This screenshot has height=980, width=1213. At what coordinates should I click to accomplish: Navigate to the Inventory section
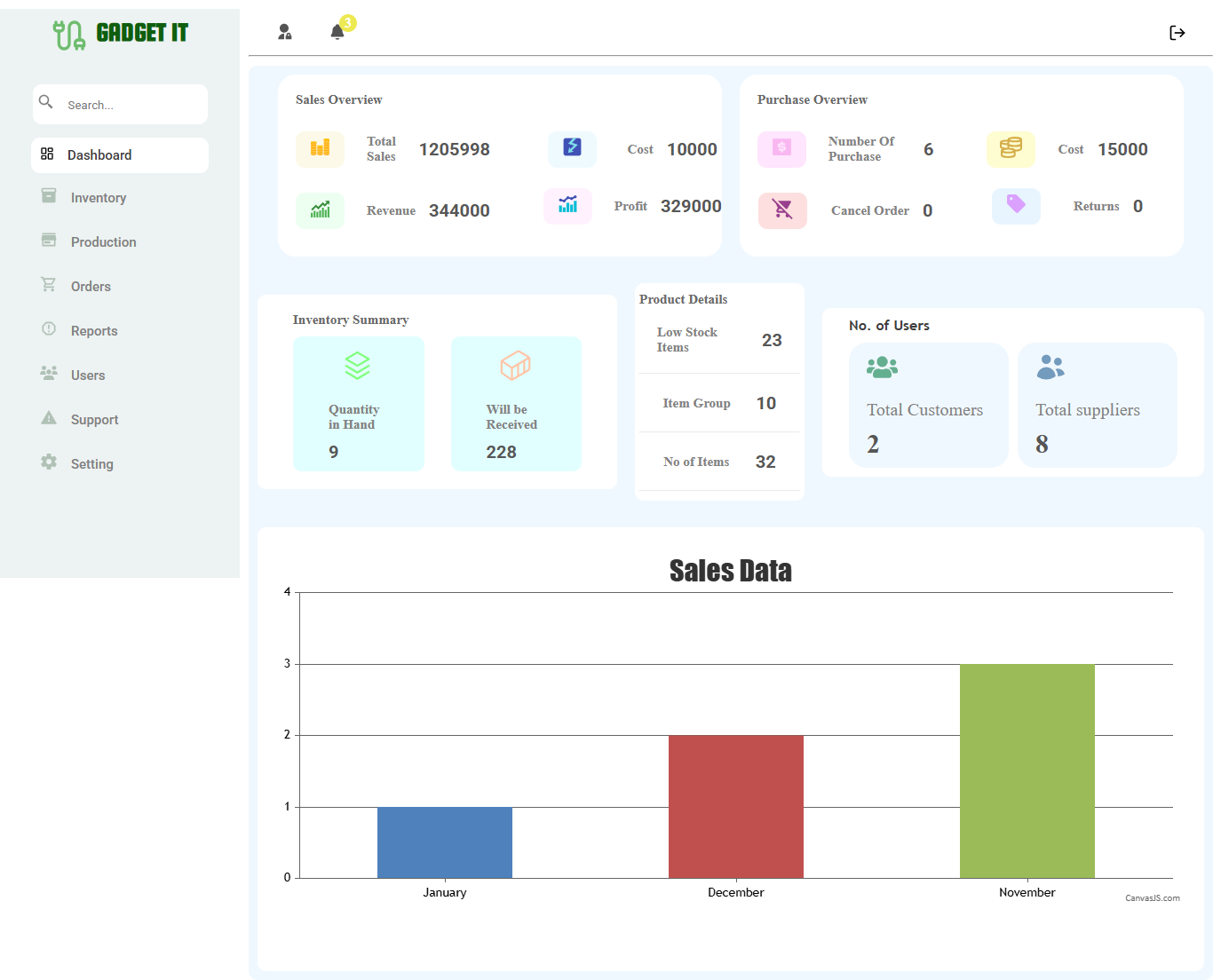98,197
